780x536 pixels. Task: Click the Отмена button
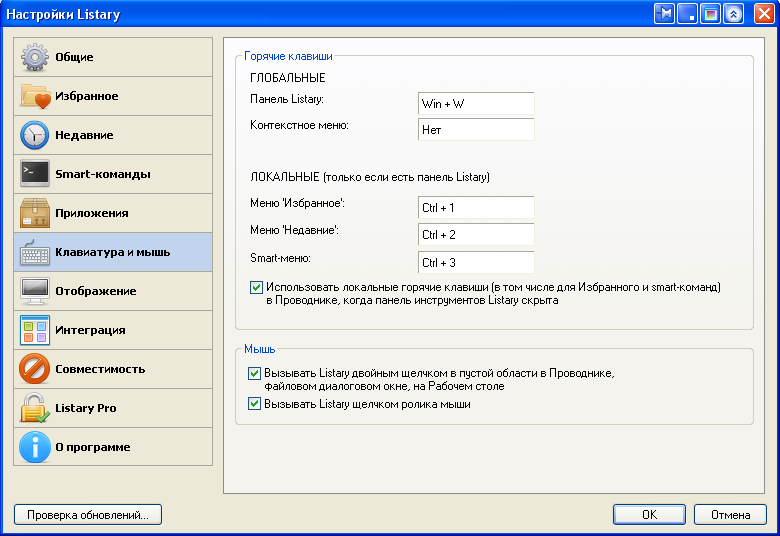730,515
